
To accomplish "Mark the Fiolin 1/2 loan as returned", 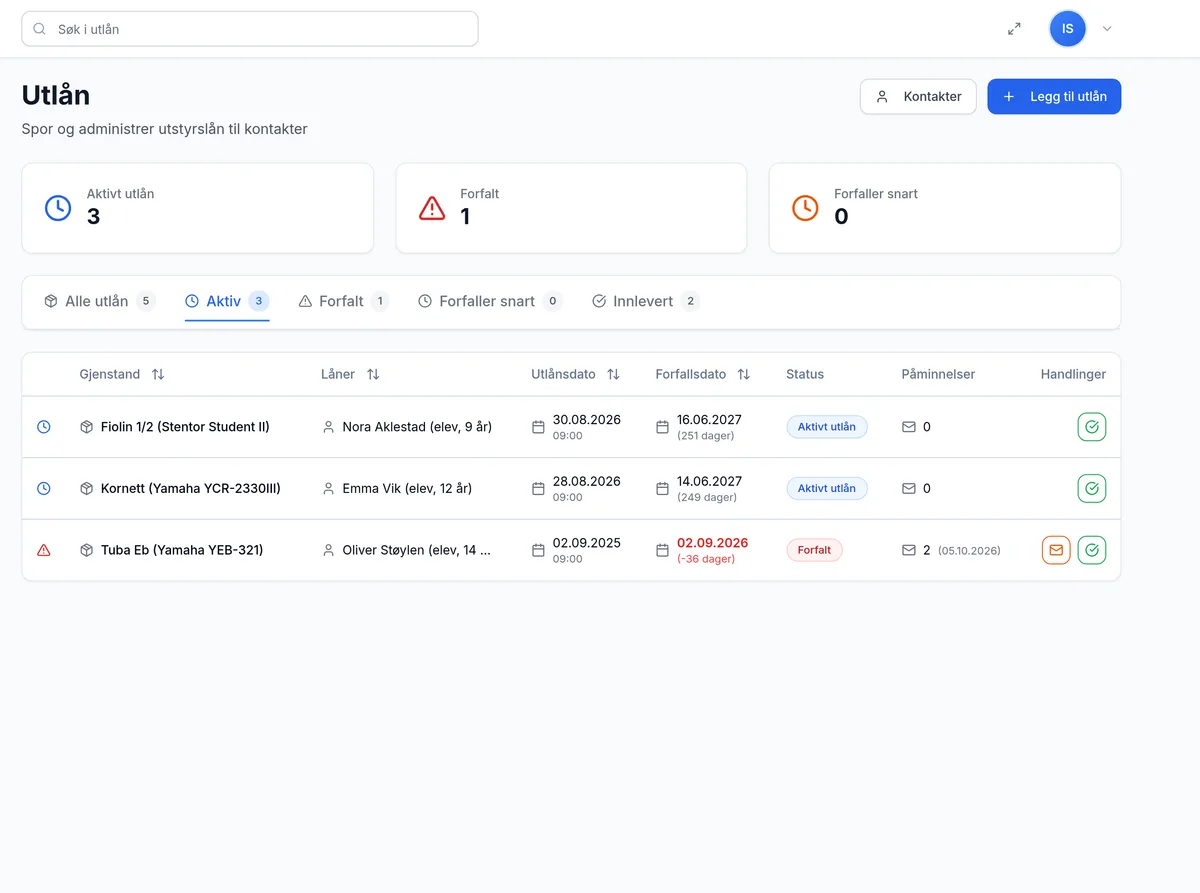I will point(1092,427).
